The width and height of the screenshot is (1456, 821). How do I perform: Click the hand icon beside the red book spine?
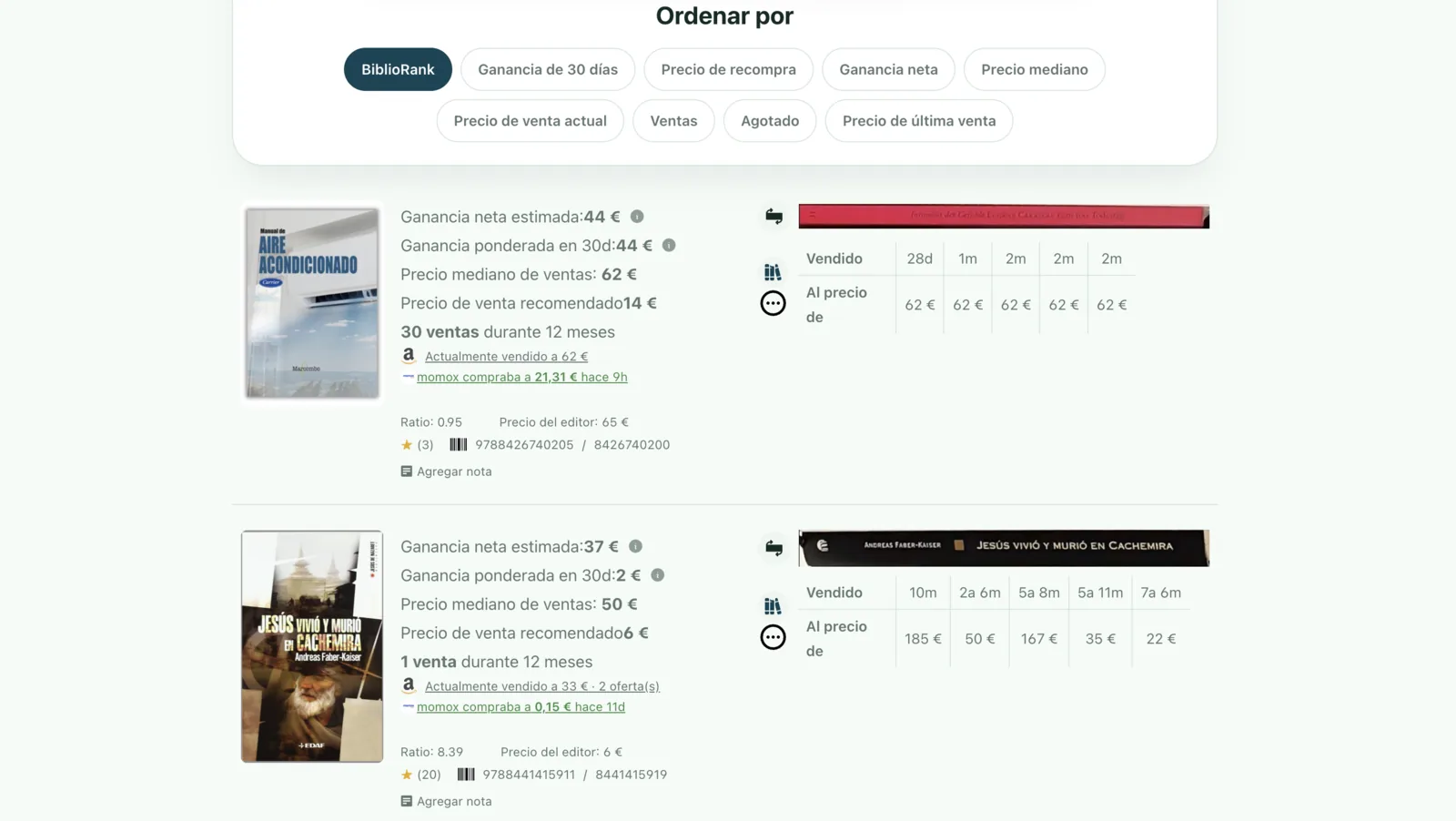click(773, 216)
